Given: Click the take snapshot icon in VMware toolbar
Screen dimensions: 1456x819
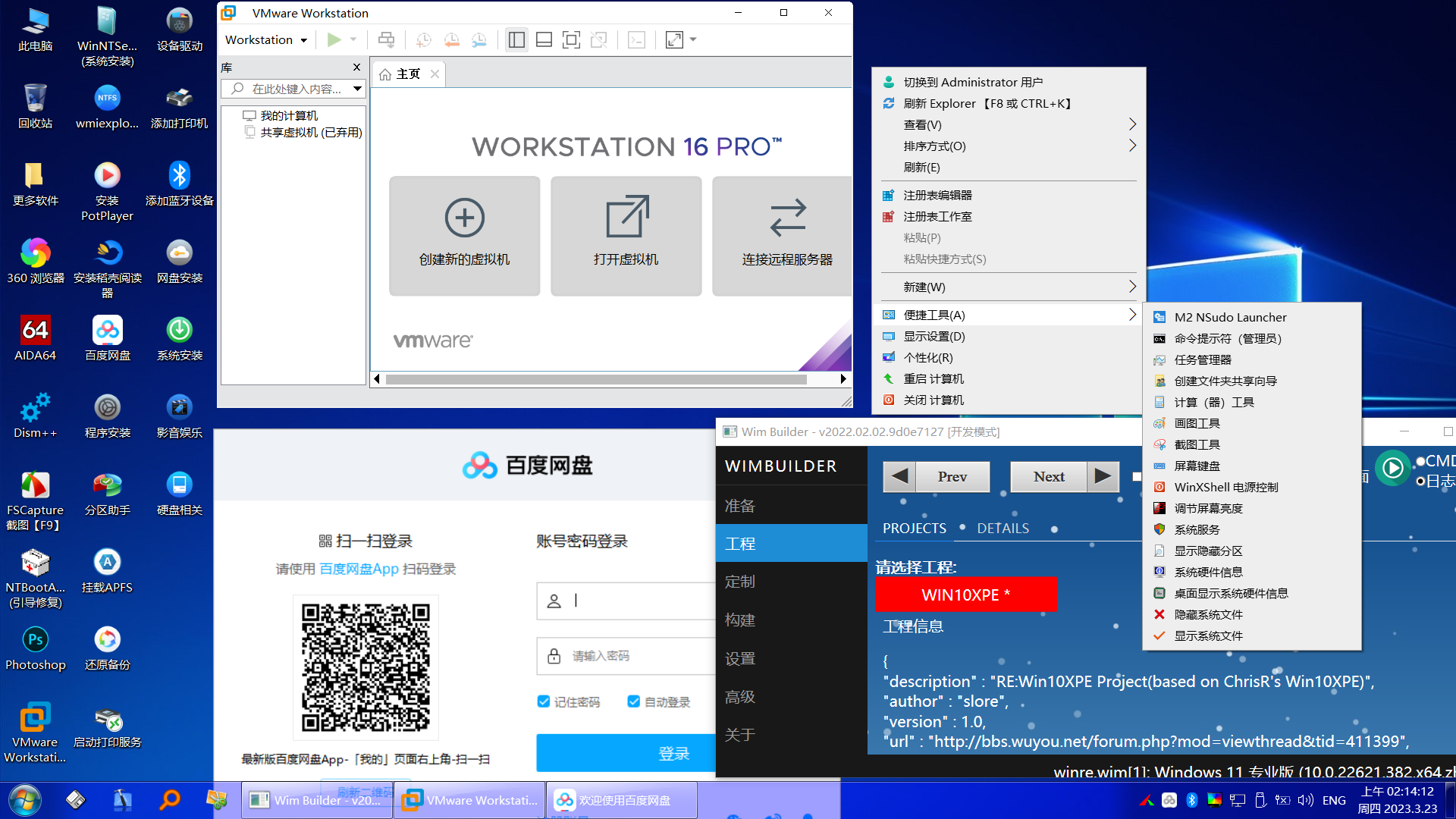Looking at the screenshot, I should 424,39.
